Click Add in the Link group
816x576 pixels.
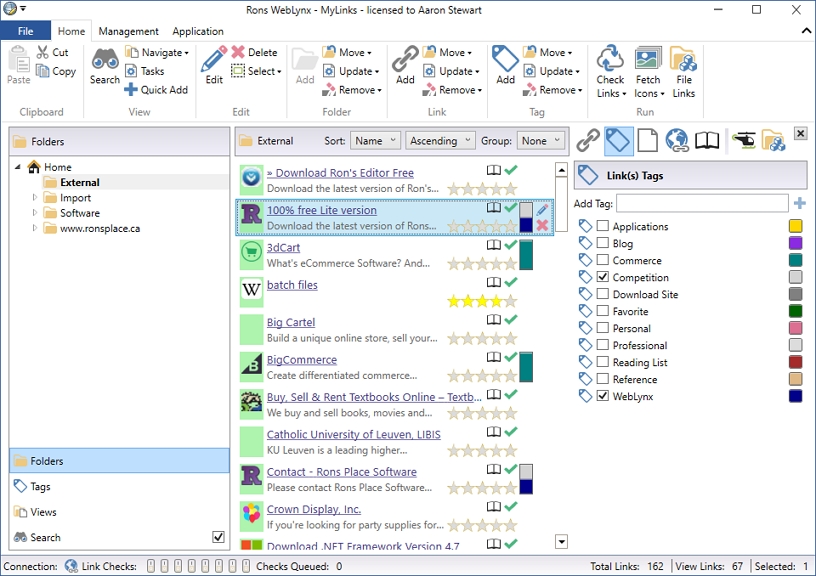coord(405,66)
